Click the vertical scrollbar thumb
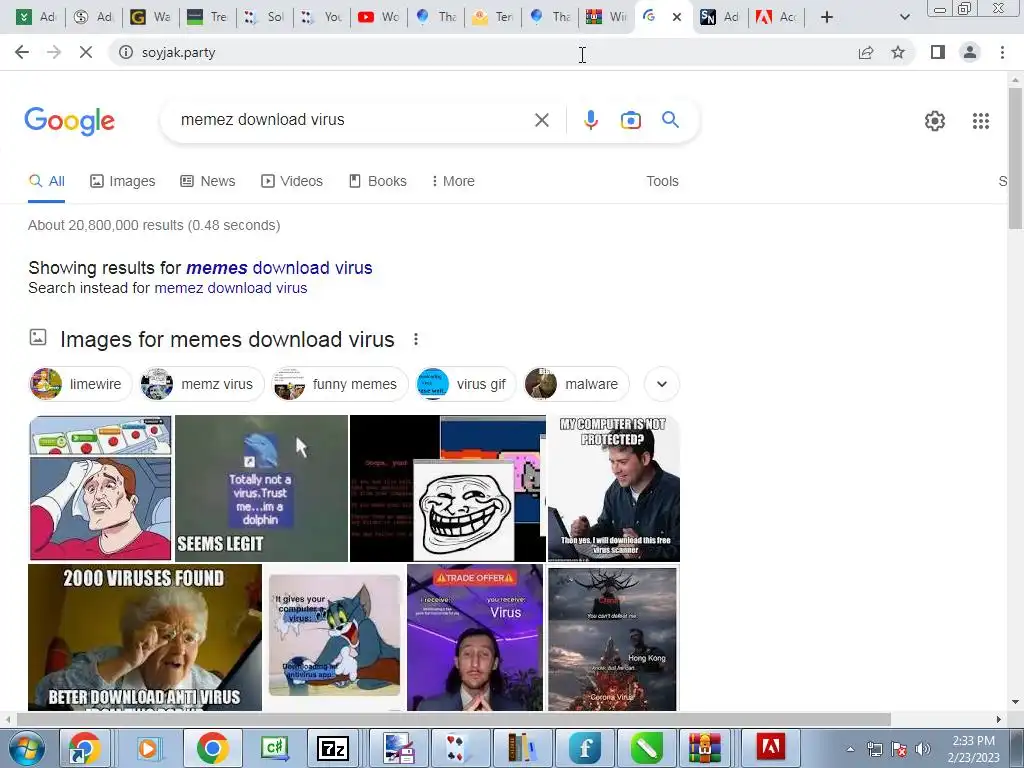The image size is (1024, 768). click(1015, 157)
